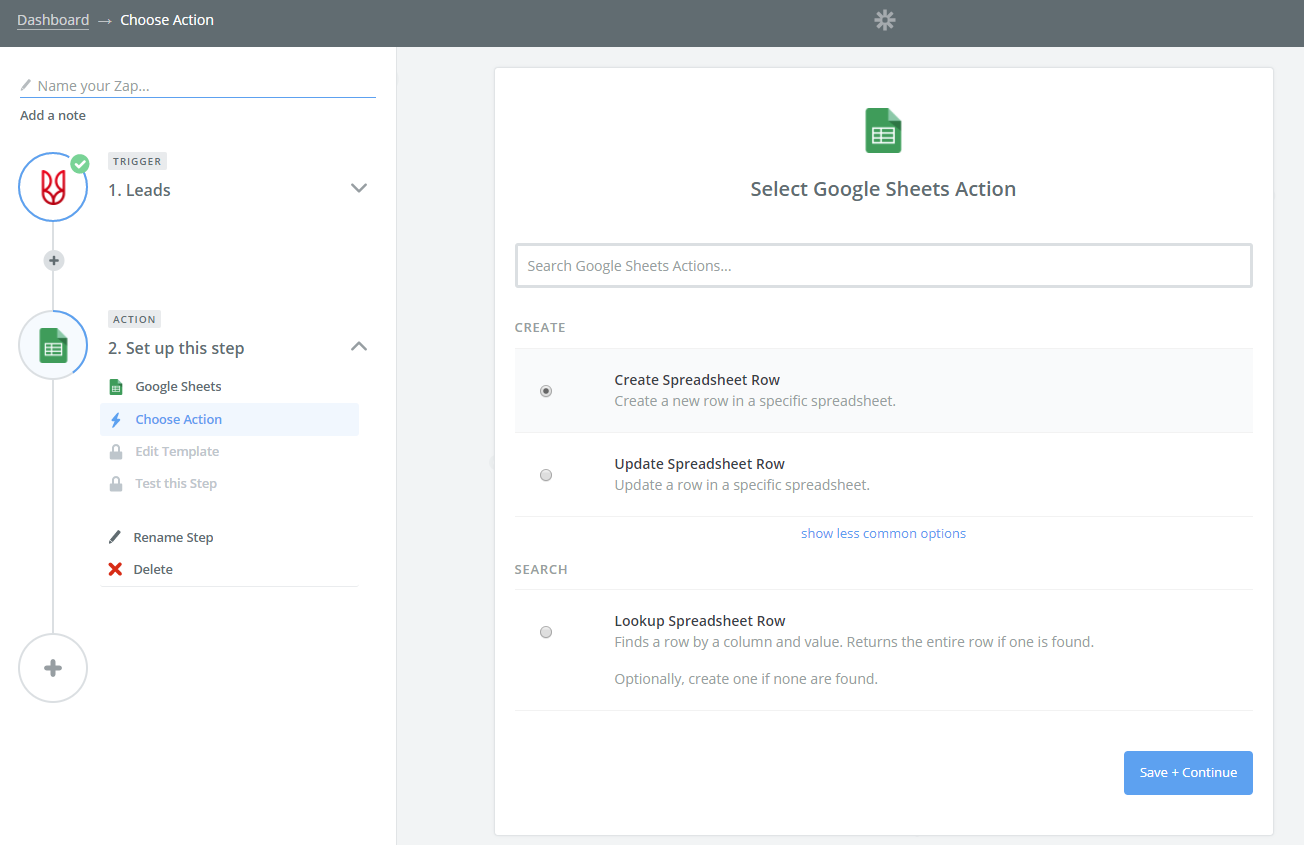Click Delete to remove the step
The image size is (1304, 845).
pos(153,569)
